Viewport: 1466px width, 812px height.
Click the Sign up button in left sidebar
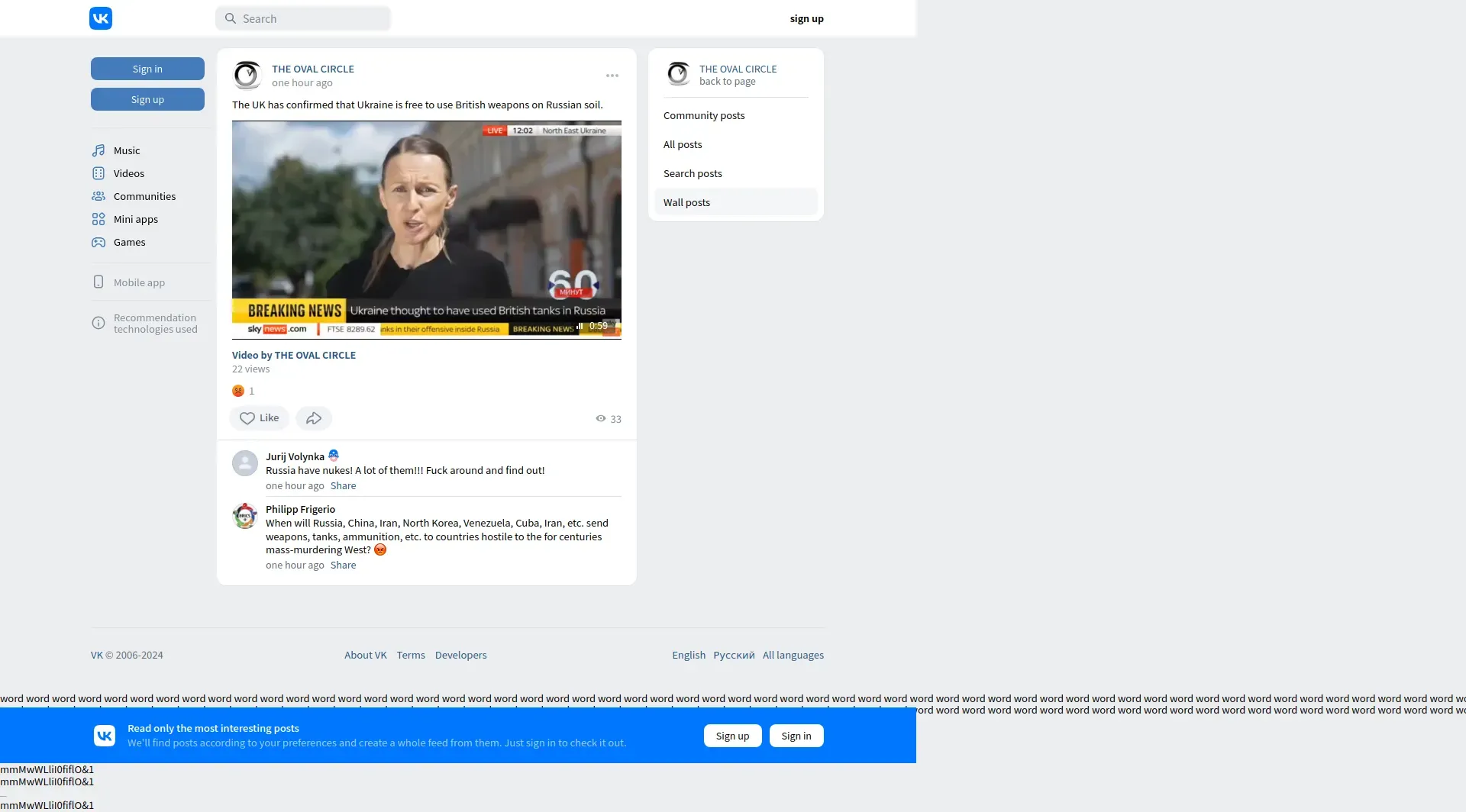[147, 99]
